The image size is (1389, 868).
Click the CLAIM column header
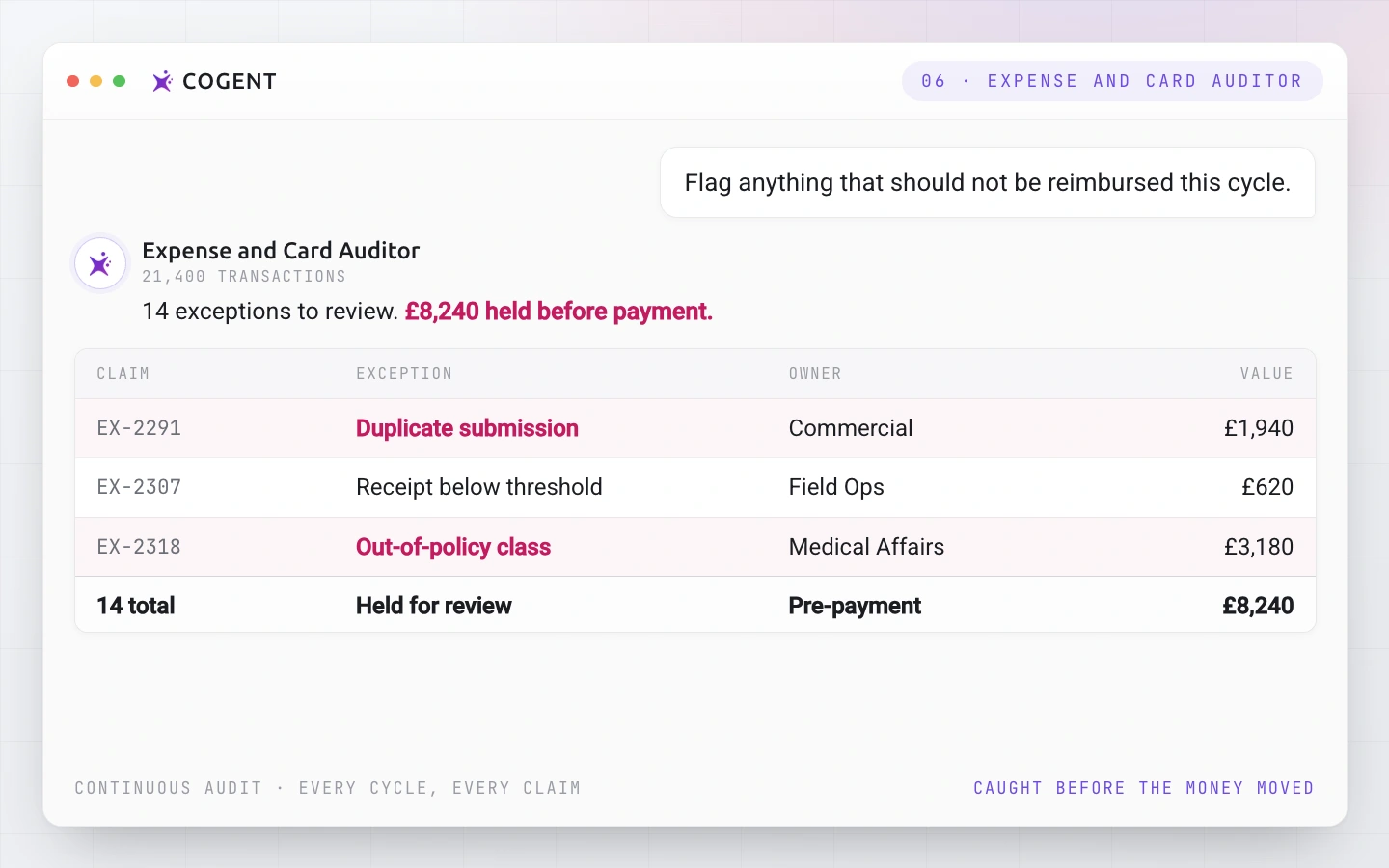(123, 374)
